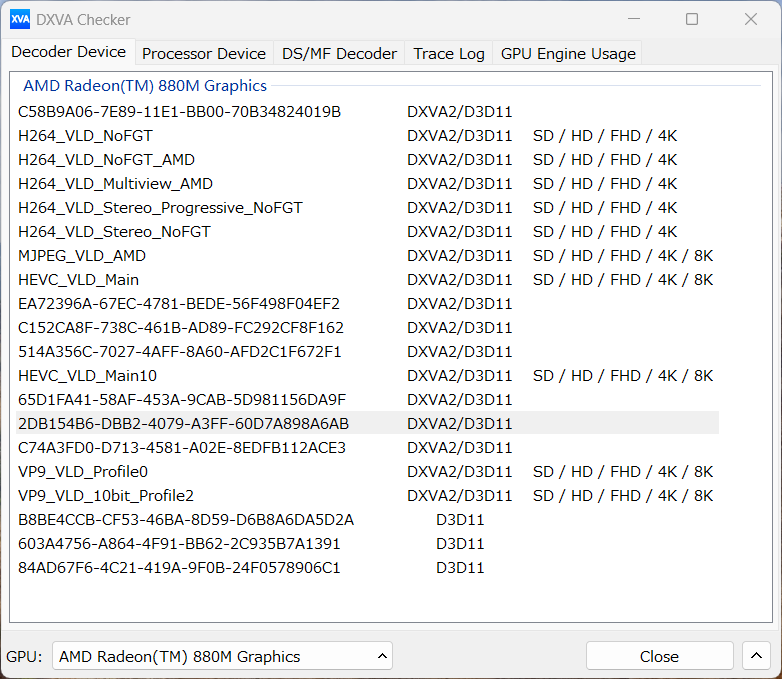This screenshot has width=782, height=679.
Task: Click the D3D11 value for B8BE4CCB row
Action: pyautogui.click(x=460, y=519)
